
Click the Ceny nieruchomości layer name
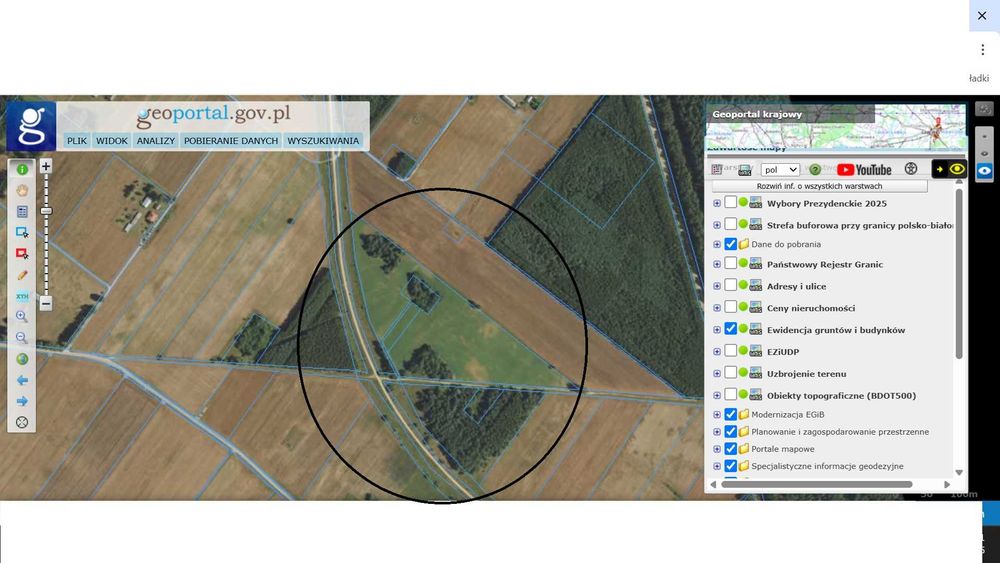811,308
